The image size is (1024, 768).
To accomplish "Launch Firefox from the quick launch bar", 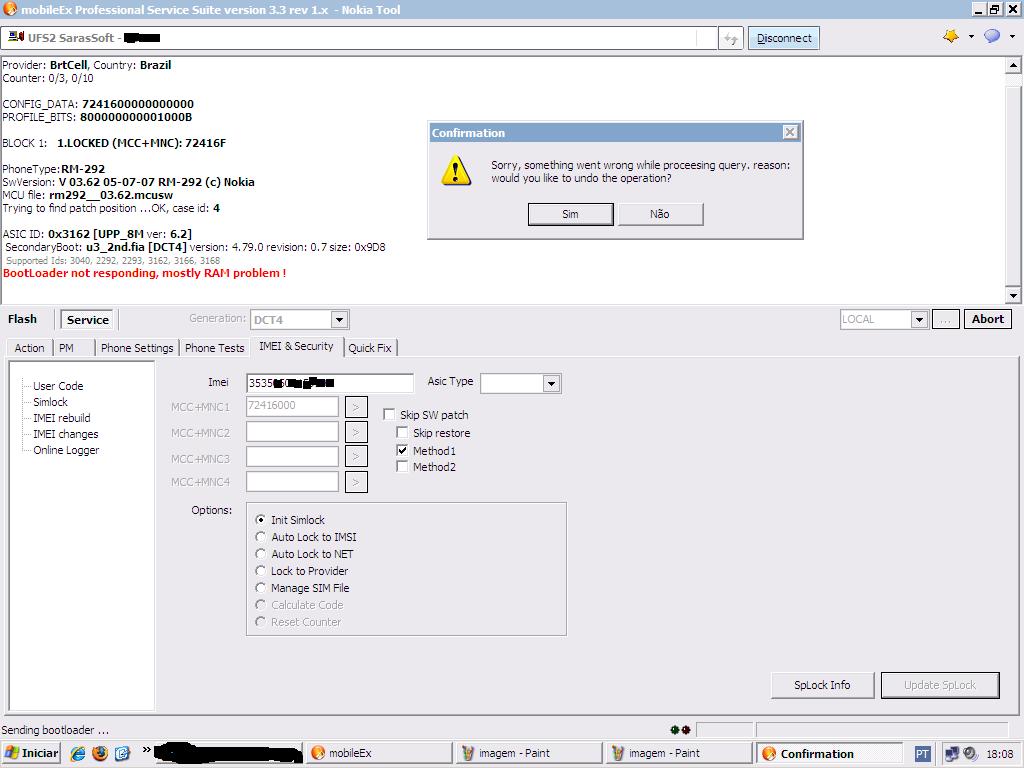I will [x=100, y=754].
